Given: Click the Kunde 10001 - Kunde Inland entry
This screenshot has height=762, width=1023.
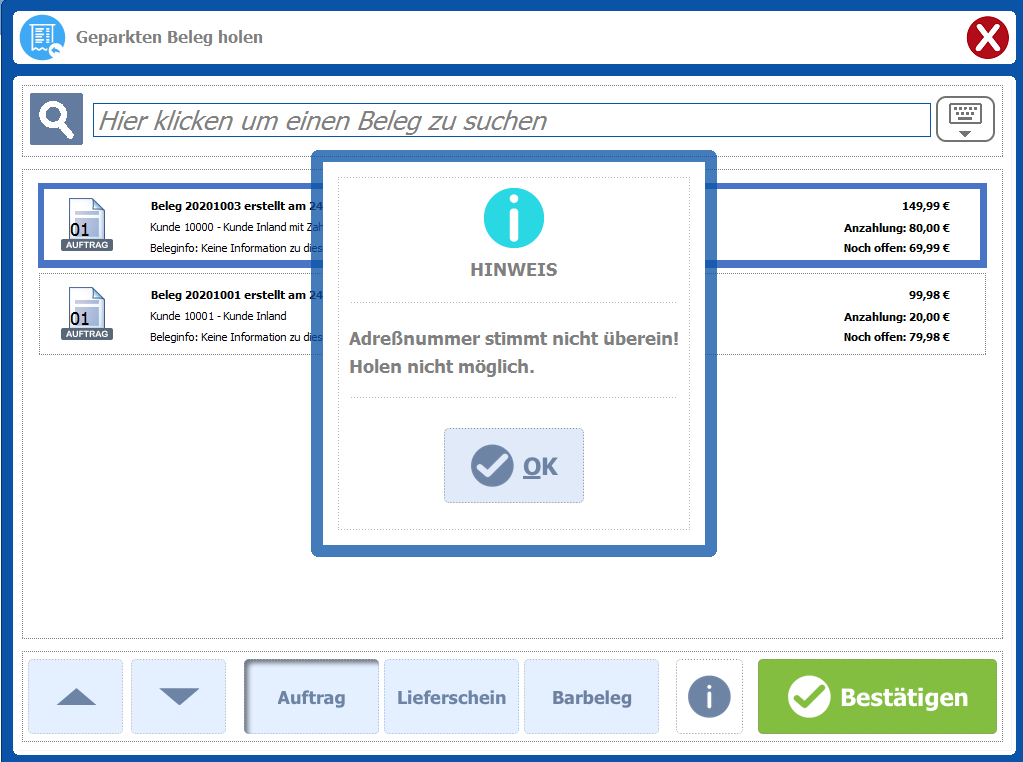Looking at the screenshot, I should coord(218,316).
